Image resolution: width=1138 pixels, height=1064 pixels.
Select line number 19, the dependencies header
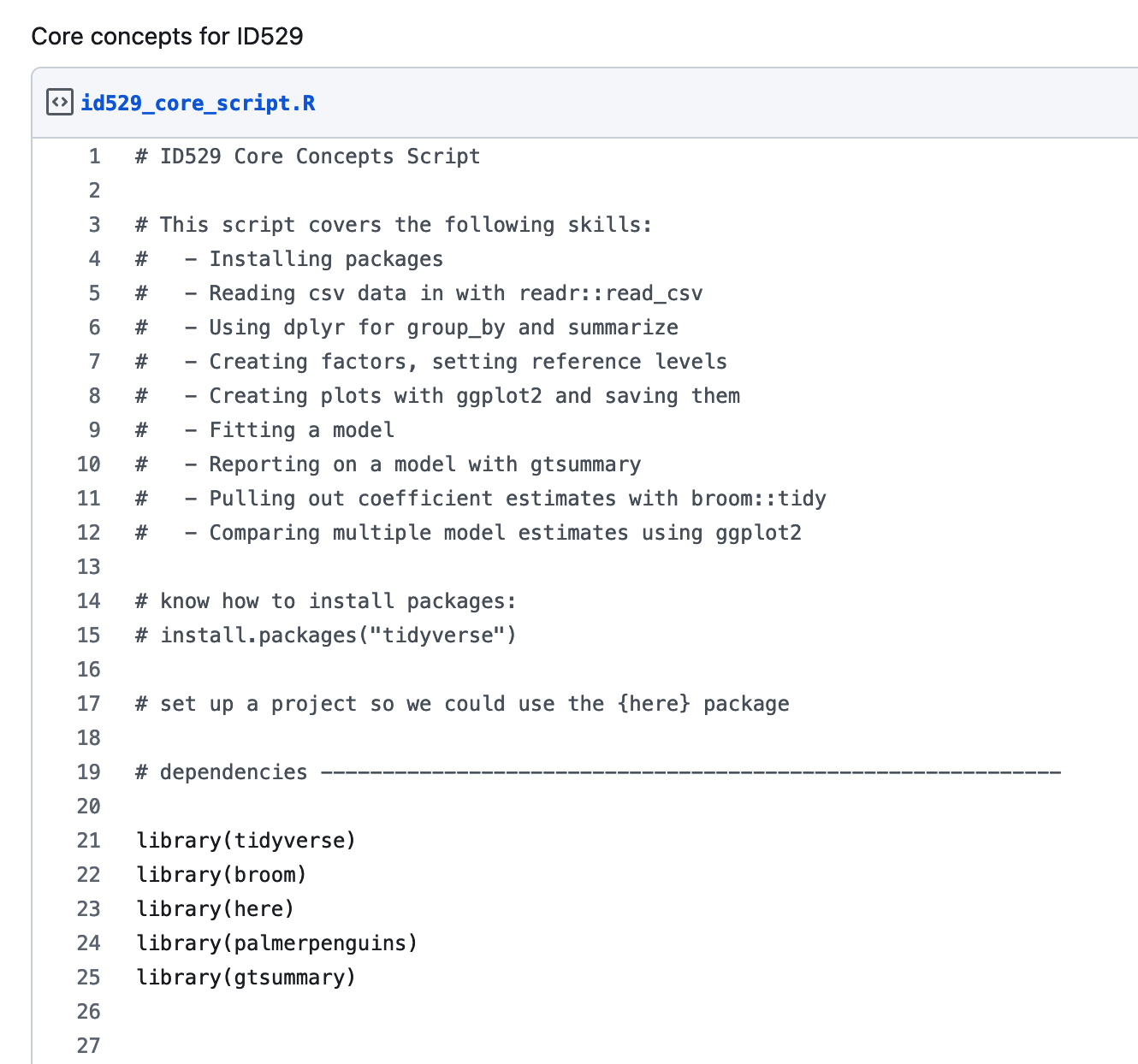(x=89, y=772)
